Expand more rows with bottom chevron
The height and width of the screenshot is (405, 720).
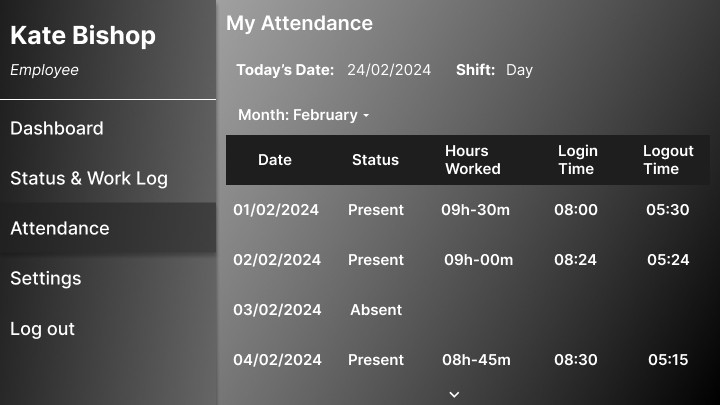coord(454,394)
